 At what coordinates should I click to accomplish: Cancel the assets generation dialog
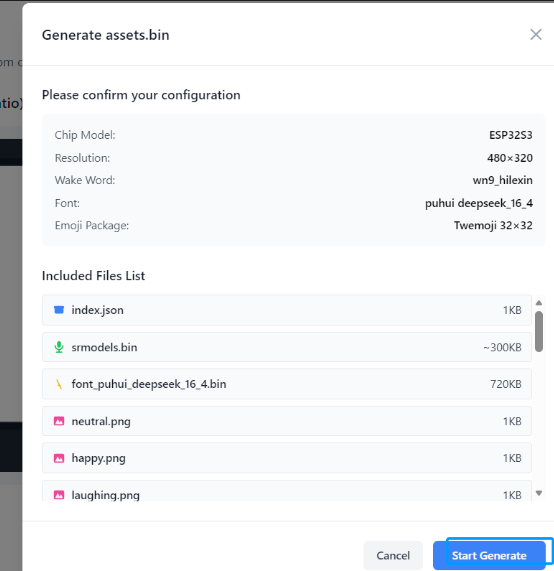tap(393, 555)
